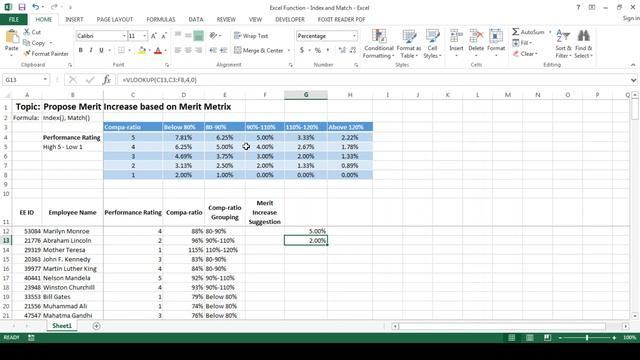Click the Redo arrow icon
Image resolution: width=640 pixels, height=360 pixels.
tap(54, 7)
